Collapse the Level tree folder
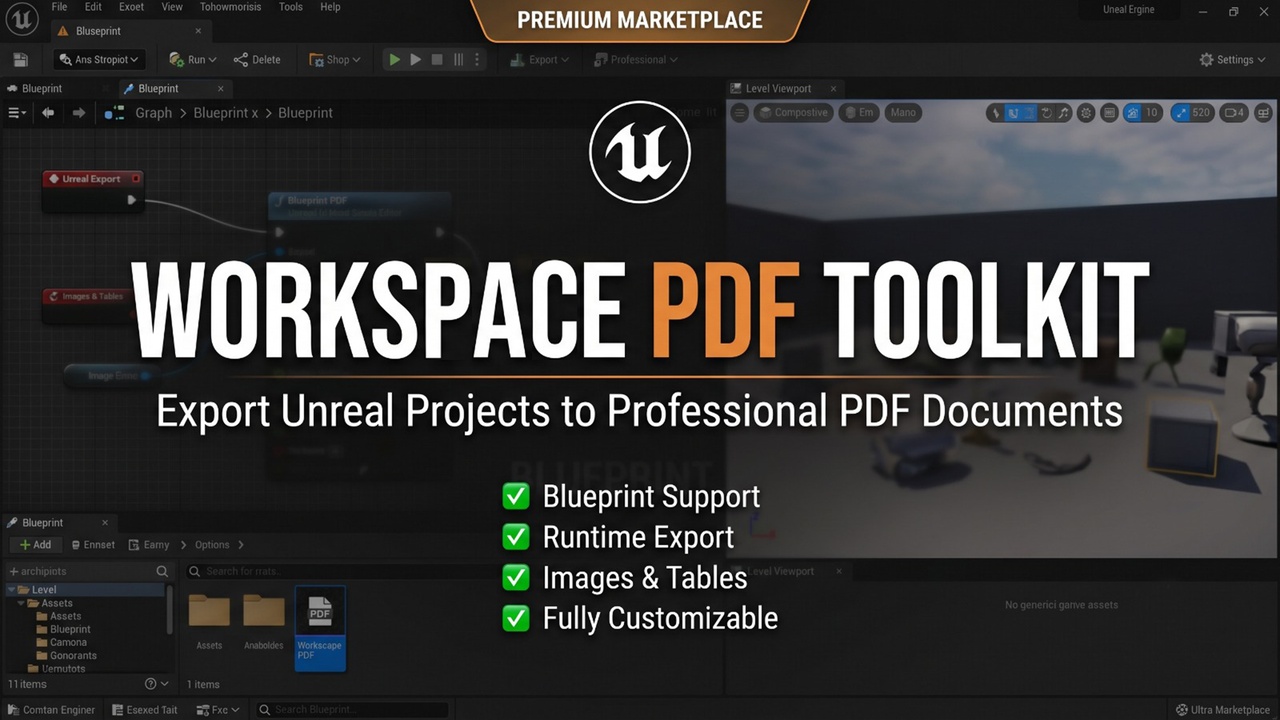The height and width of the screenshot is (720, 1280). [x=12, y=590]
